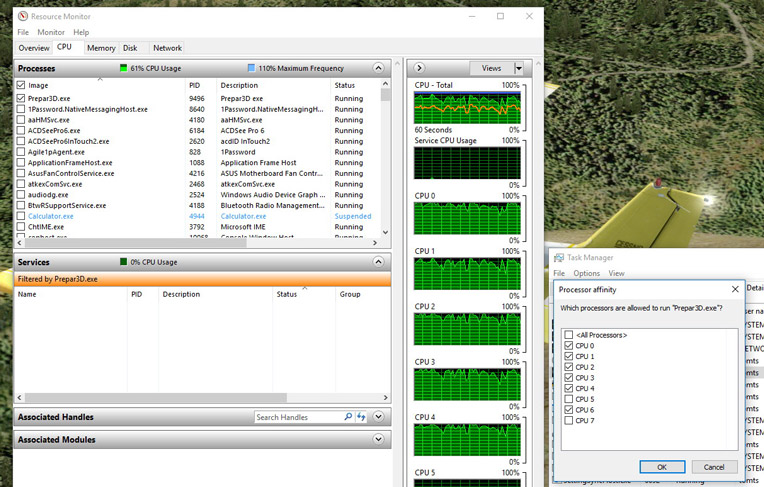The image size is (764, 487).
Task: Click the Task Manager title bar icon
Action: point(557,257)
